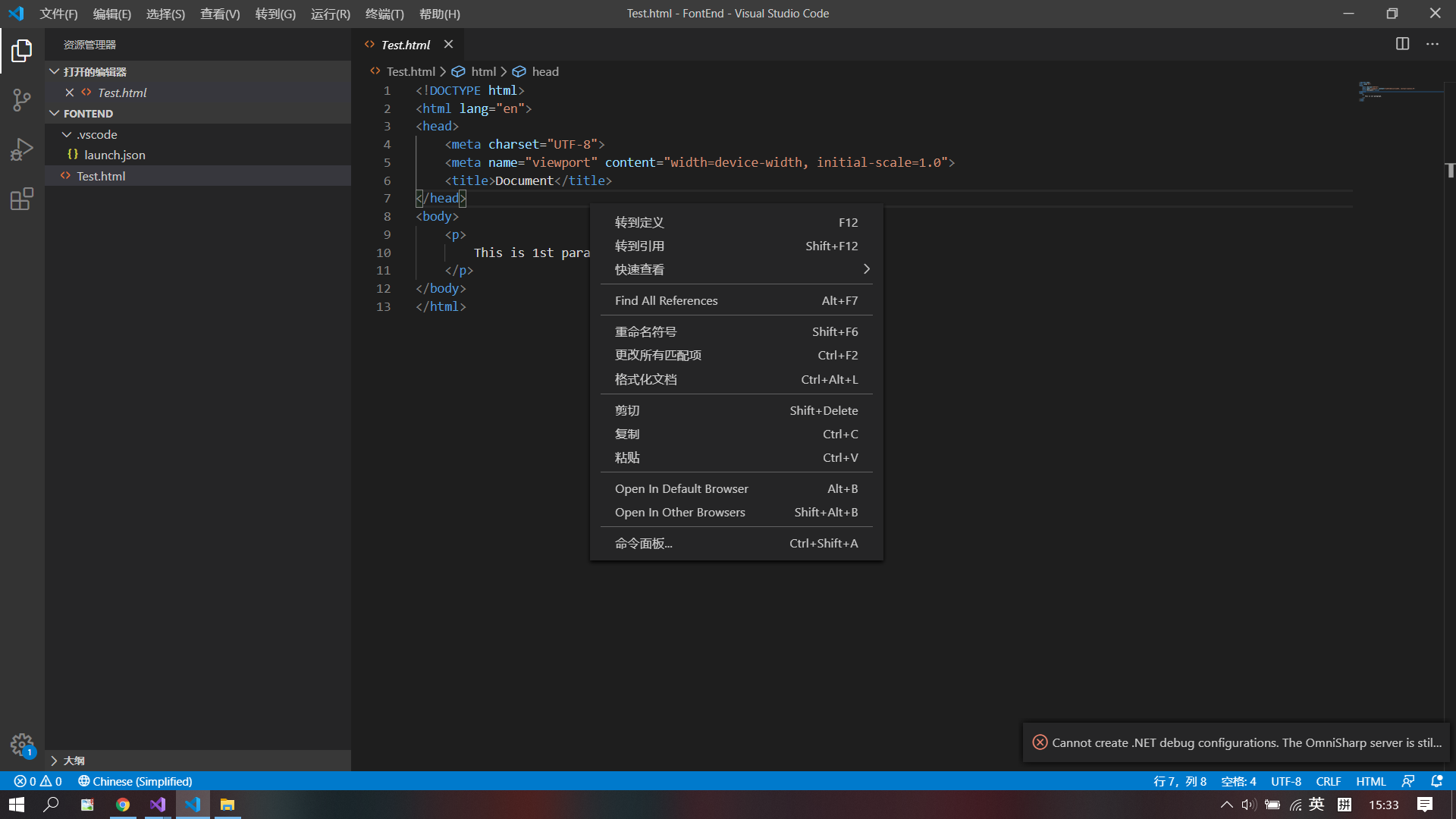Expand the 快速查看 submenu
Image resolution: width=1456 pixels, height=819 pixels.
736,268
